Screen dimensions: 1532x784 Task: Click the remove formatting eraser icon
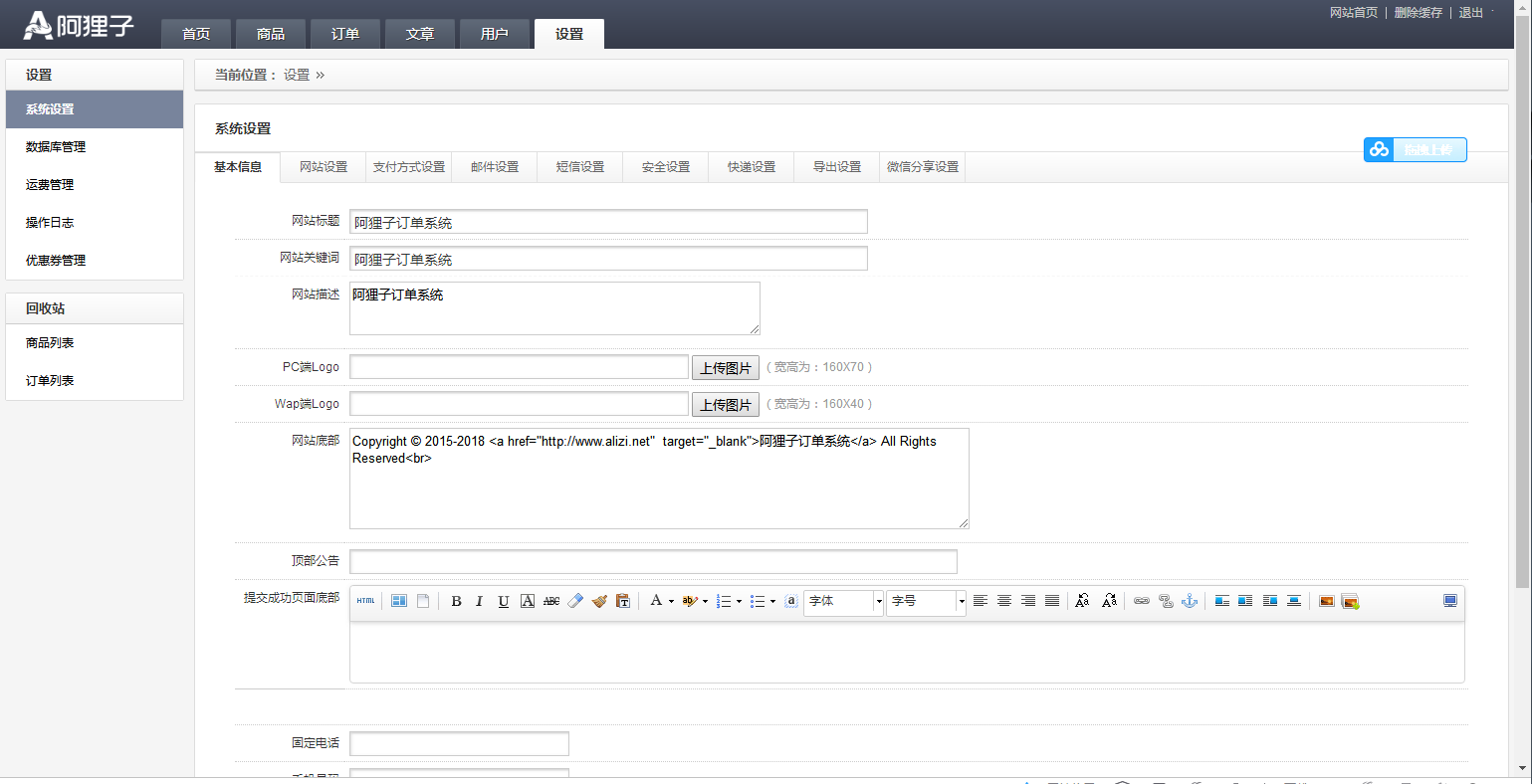pos(575,601)
